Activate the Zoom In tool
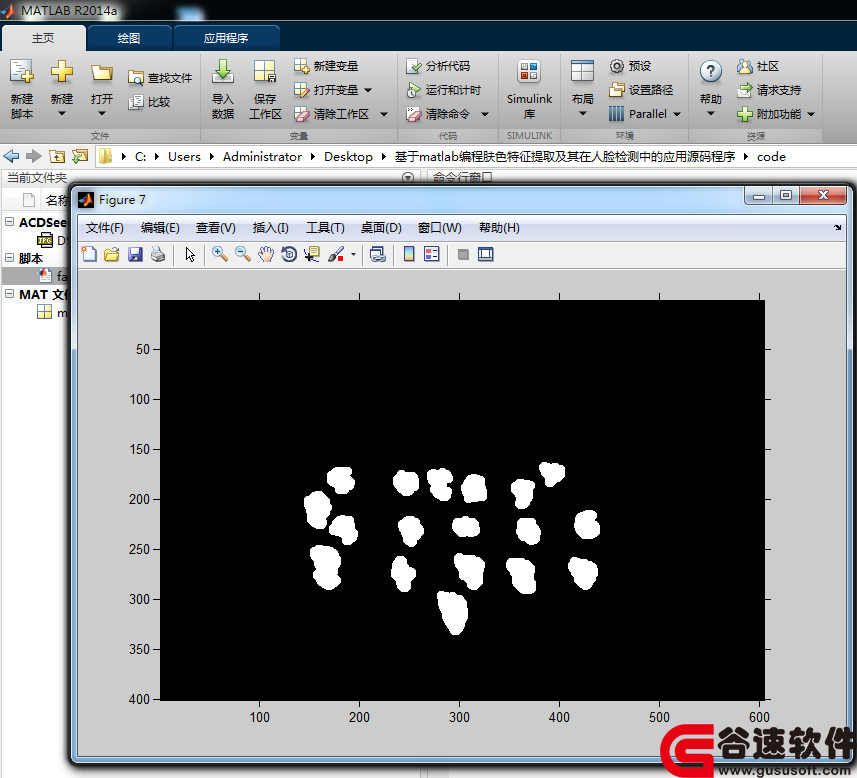The width and height of the screenshot is (857, 778). (x=220, y=254)
